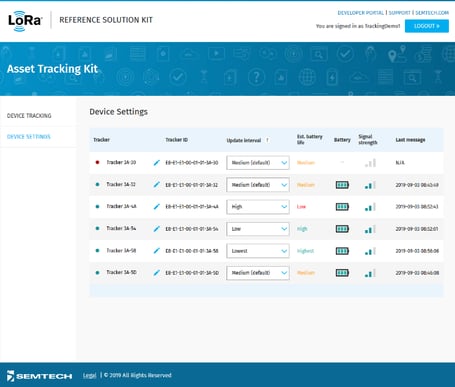The height and width of the screenshot is (387, 455).
Task: Open the Developer Portal link
Action: click(361, 13)
